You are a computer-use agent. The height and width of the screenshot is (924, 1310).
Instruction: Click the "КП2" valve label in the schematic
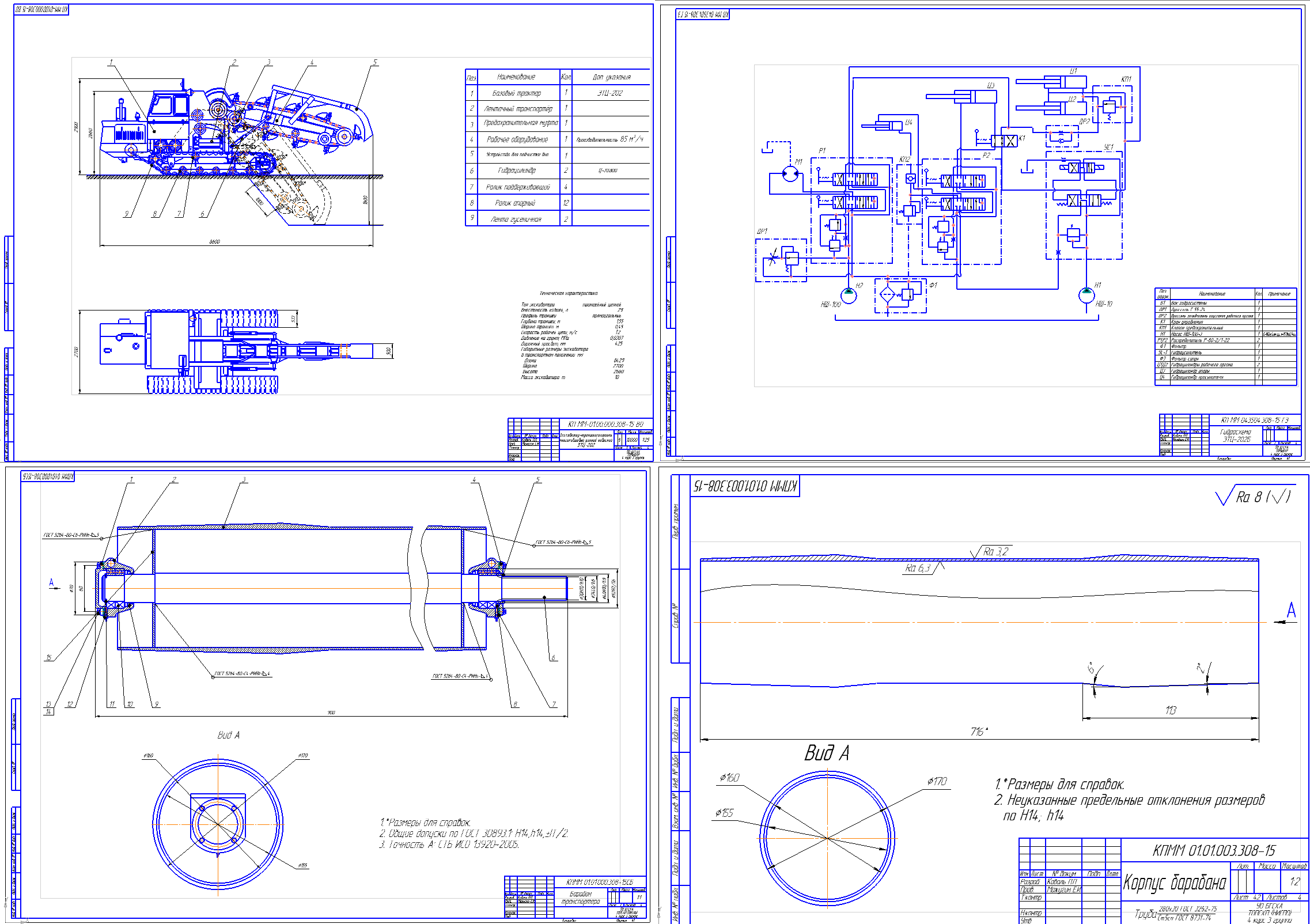pyautogui.click(x=904, y=159)
